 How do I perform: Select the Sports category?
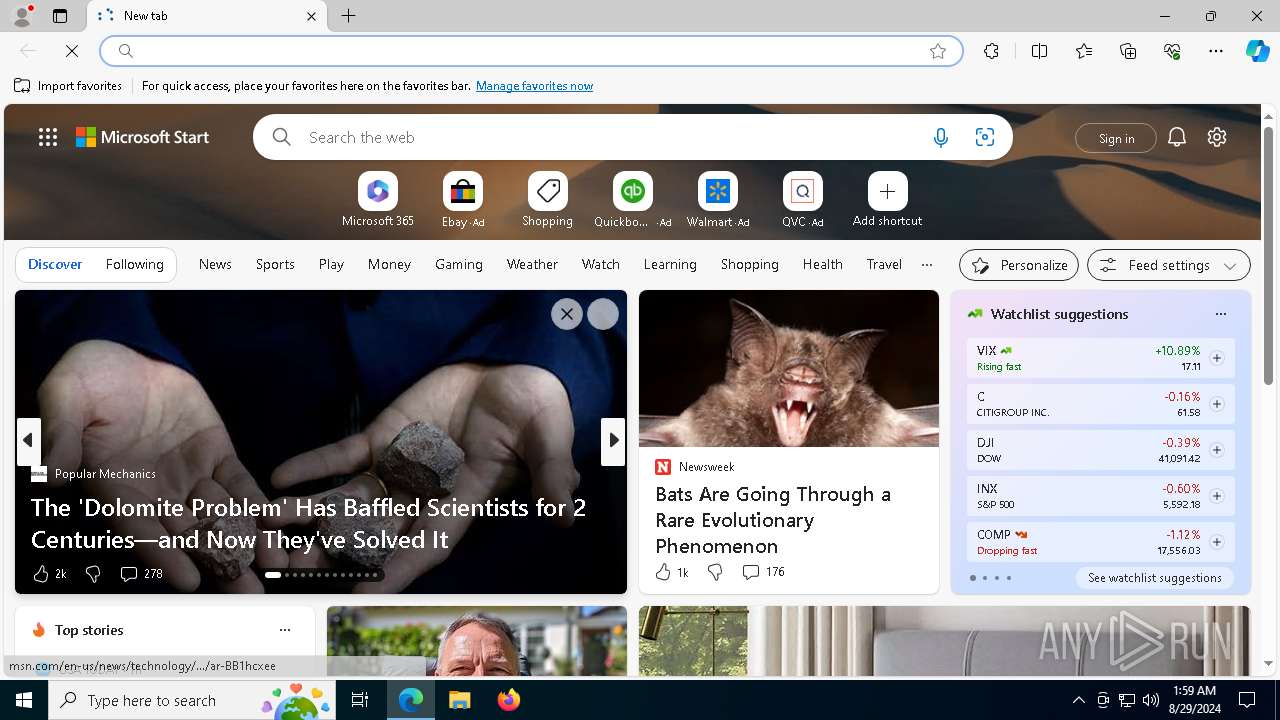[275, 264]
